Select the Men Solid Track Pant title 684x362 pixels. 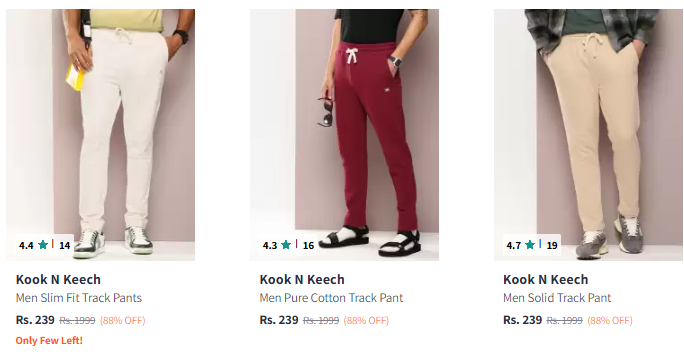coord(557,298)
